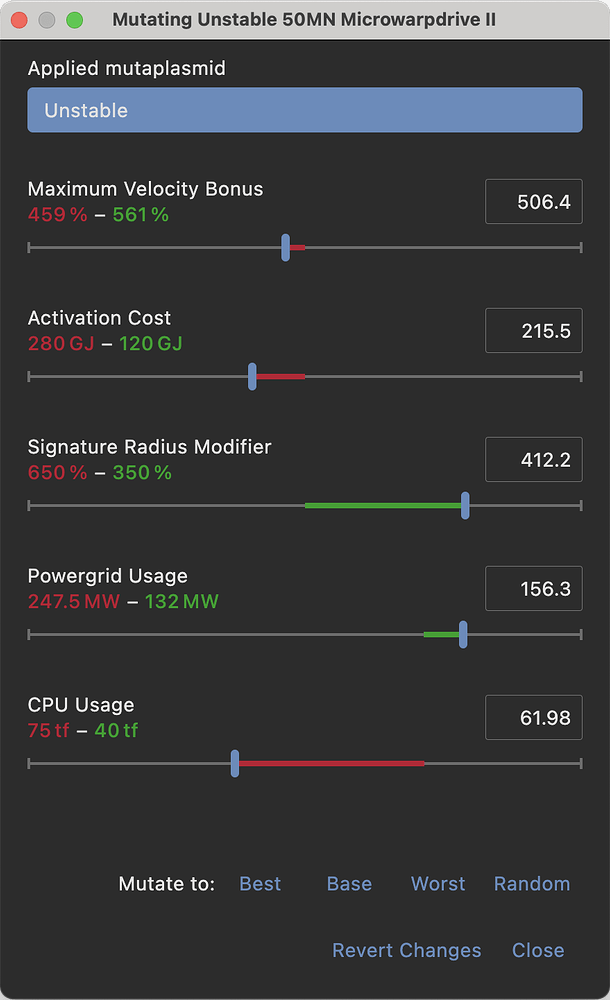Screen dimensions: 610x1000
Task: Click the Maximum Velocity Bonus value field
Action: click(x=533, y=202)
